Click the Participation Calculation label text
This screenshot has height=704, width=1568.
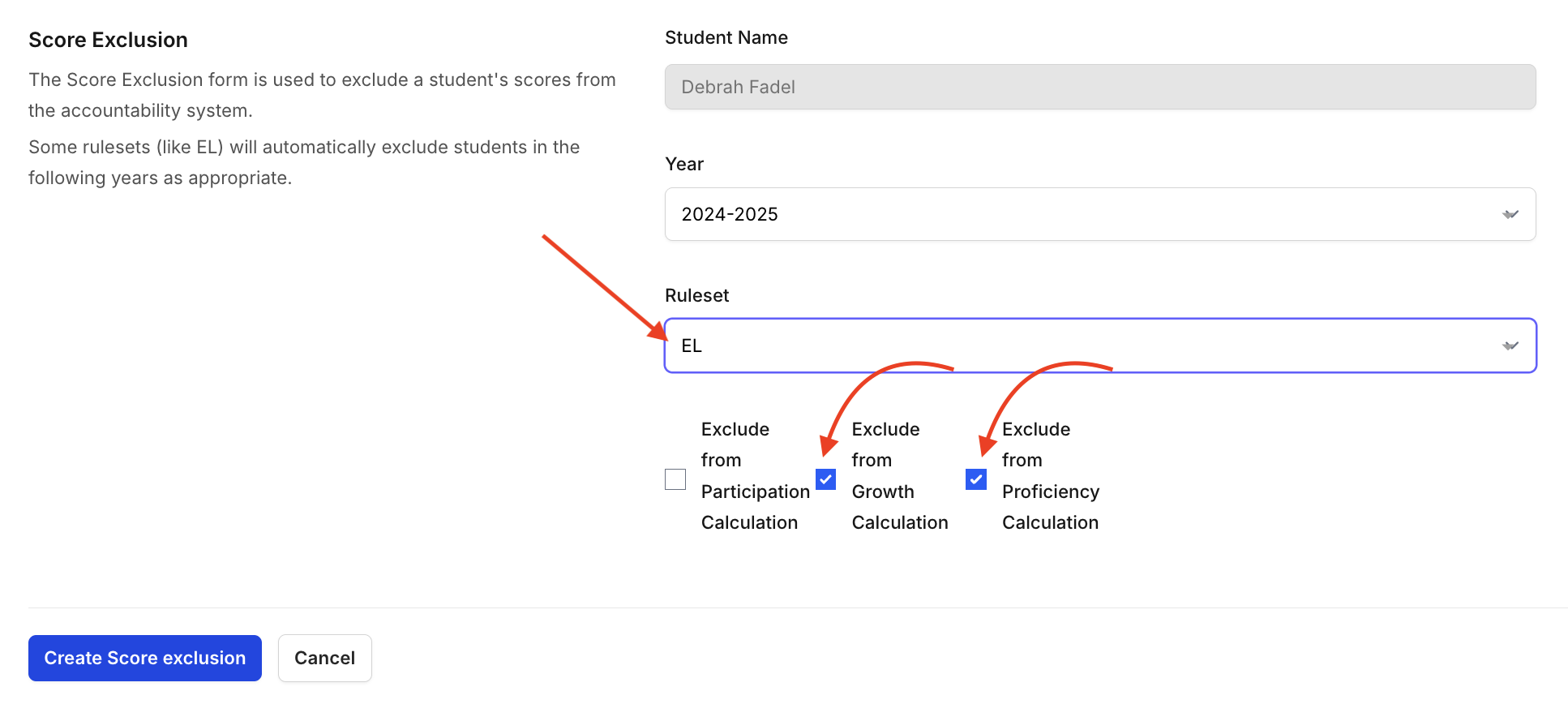754,476
